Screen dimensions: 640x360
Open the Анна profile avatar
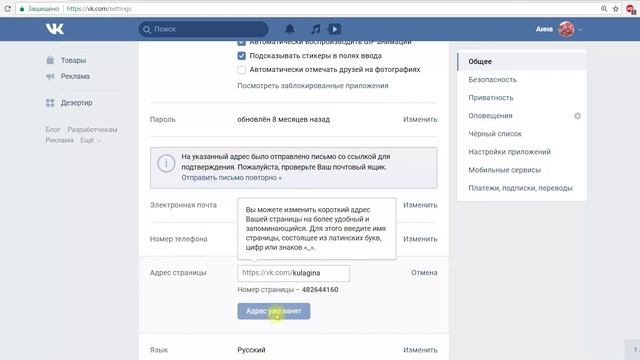tap(566, 29)
